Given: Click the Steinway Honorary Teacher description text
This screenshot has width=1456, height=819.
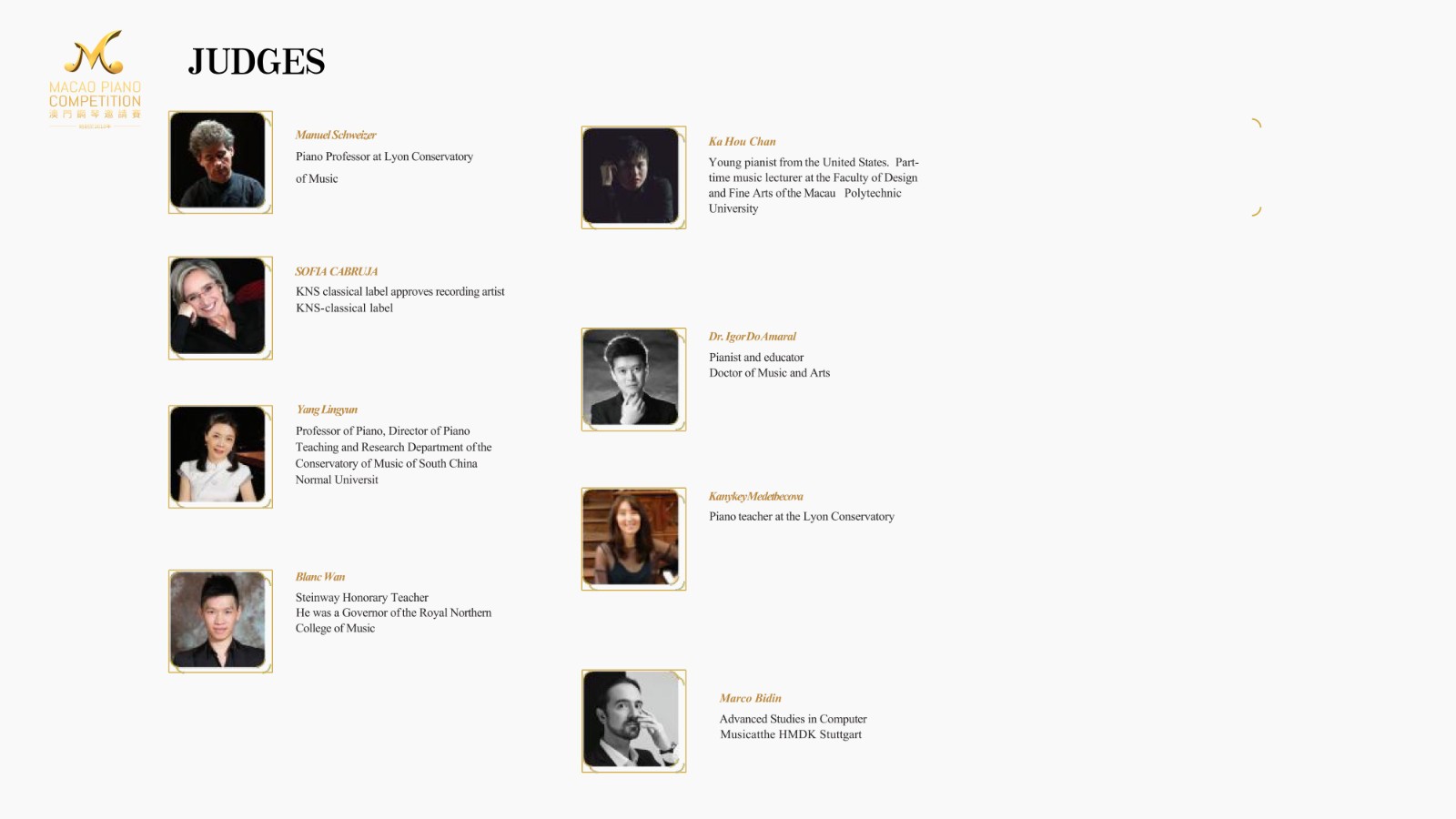Looking at the screenshot, I should click(x=361, y=598).
